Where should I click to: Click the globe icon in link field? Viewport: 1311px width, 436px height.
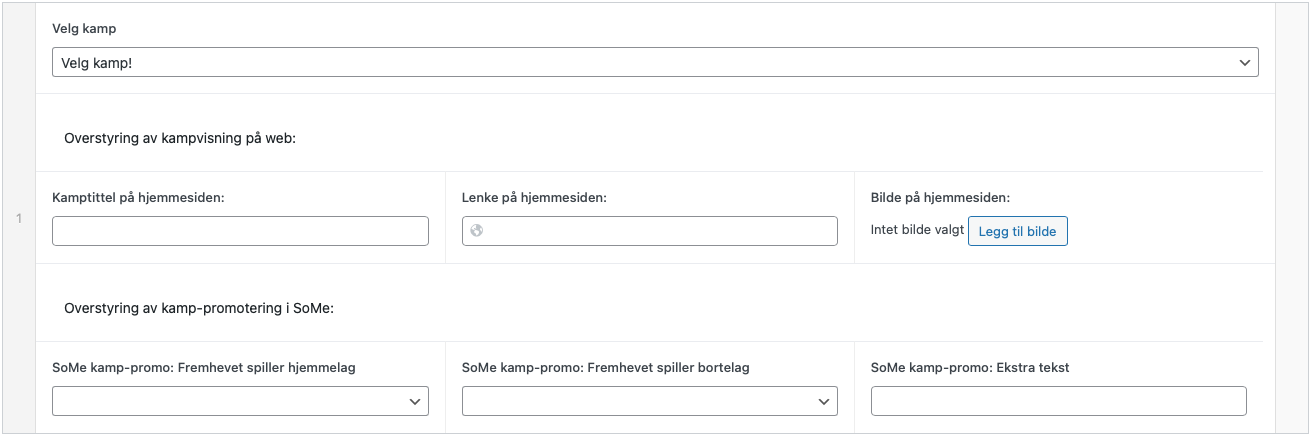pyautogui.click(x=477, y=231)
